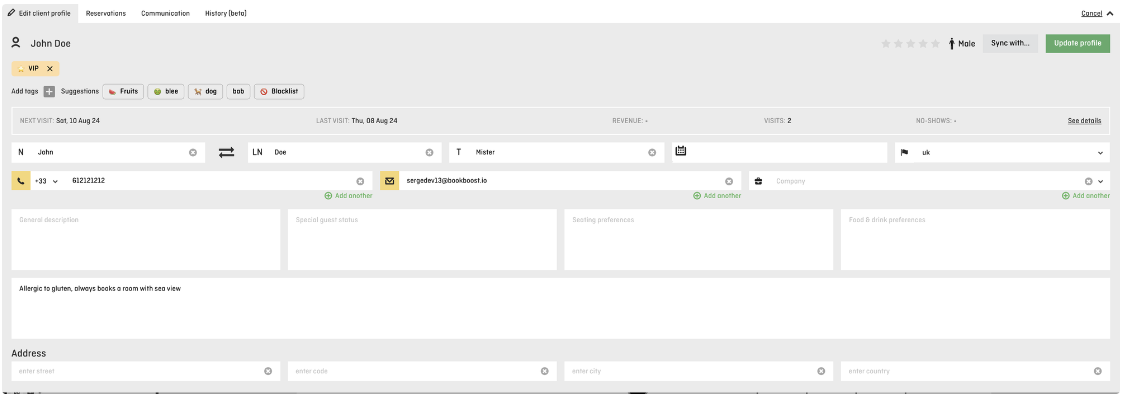Click the Seating preferences box
Screen dimensions: 1124x396
(699, 240)
